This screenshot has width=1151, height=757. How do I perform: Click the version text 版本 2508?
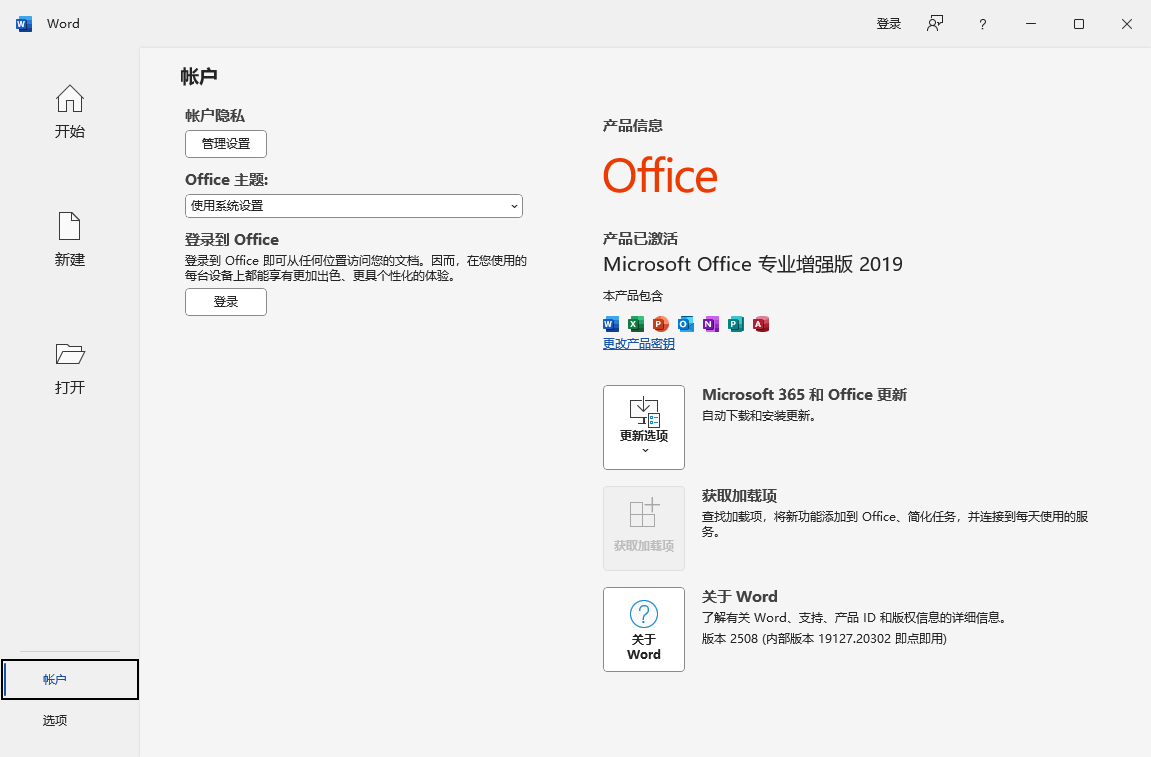tap(824, 639)
